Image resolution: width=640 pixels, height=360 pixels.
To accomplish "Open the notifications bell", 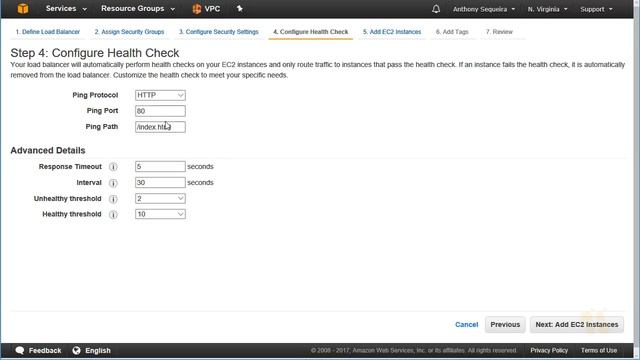I will 436,9.
